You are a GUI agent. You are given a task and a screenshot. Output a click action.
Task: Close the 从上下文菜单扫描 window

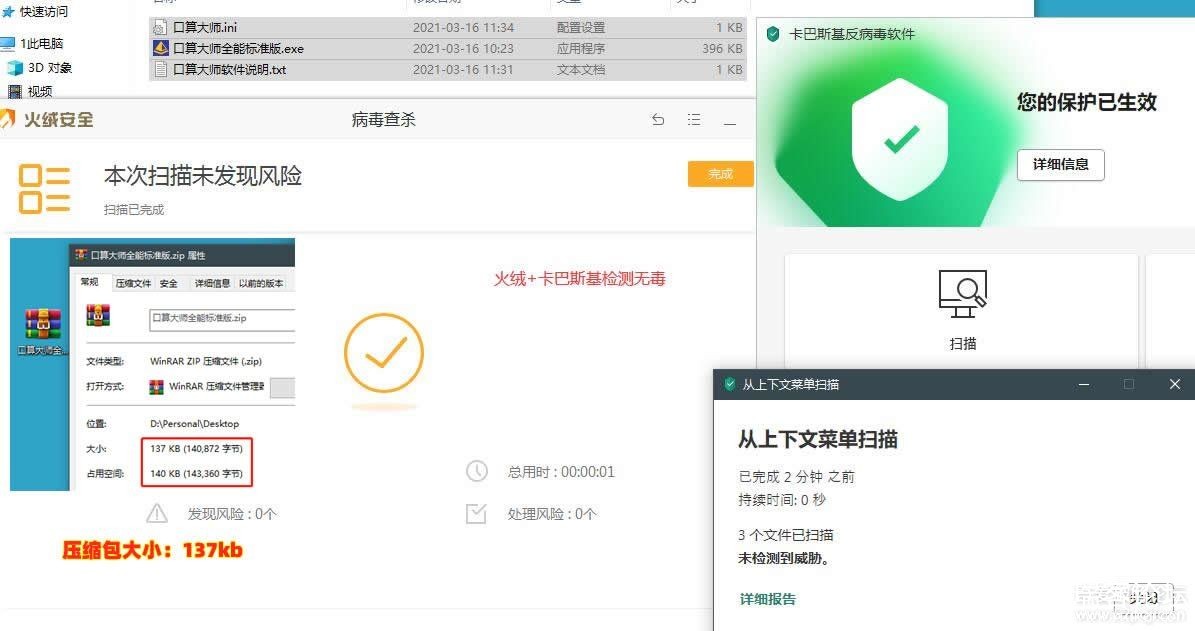(x=1174, y=385)
